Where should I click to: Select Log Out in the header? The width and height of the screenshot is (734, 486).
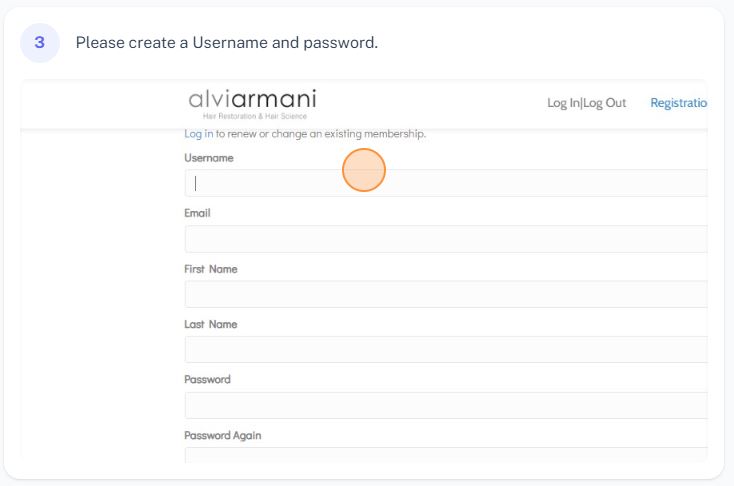click(x=605, y=103)
